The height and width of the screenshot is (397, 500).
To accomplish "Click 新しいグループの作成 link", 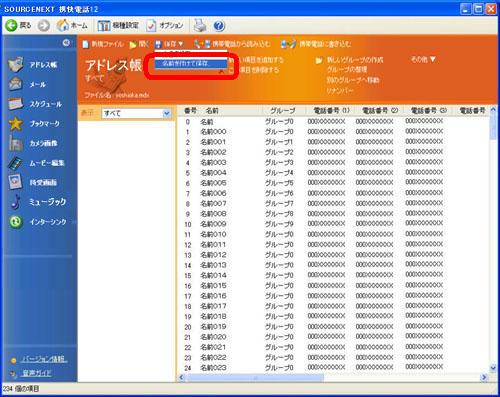I will tap(355, 60).
